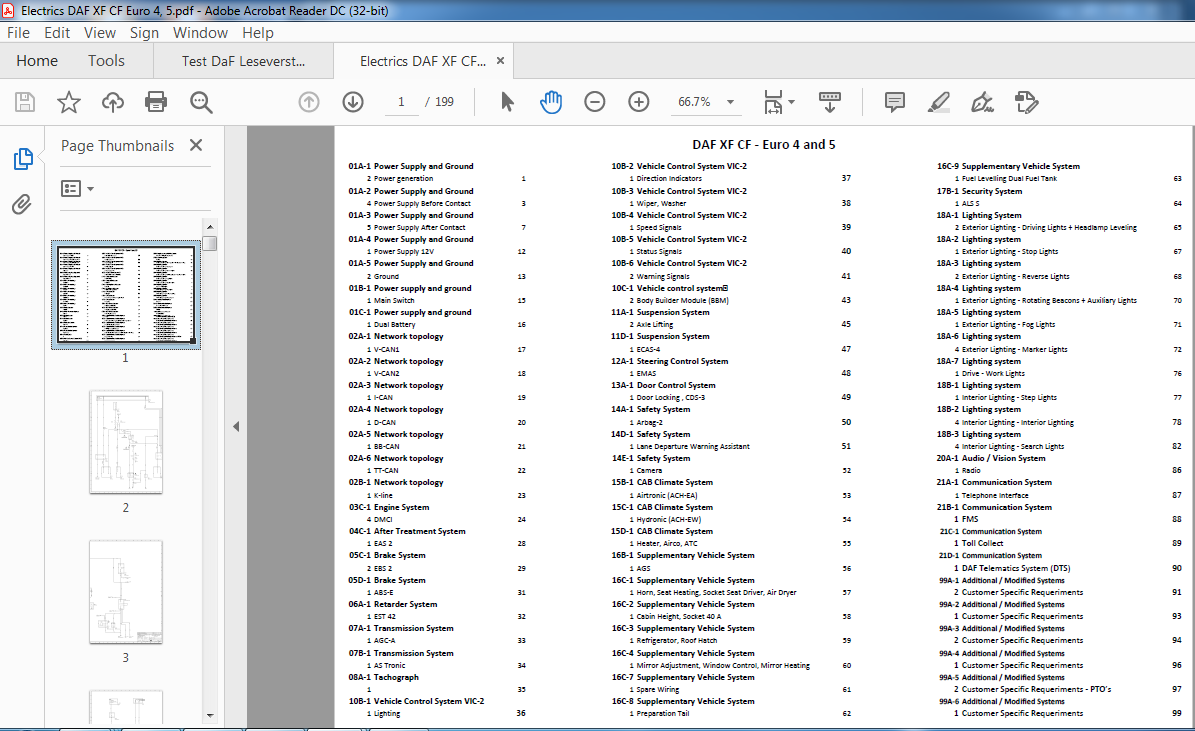Open zoom level dropdown at 66.7%
Image resolution: width=1195 pixels, height=731 pixels.
pyautogui.click(x=730, y=102)
